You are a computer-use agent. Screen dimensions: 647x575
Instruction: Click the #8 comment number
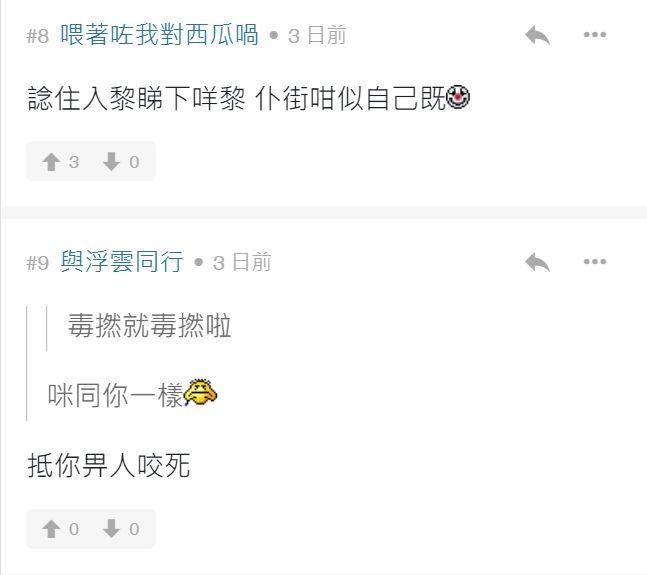37,36
